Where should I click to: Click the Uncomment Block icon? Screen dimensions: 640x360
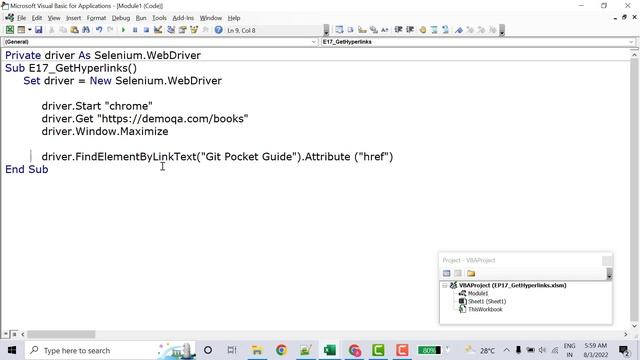click(x=446, y=30)
